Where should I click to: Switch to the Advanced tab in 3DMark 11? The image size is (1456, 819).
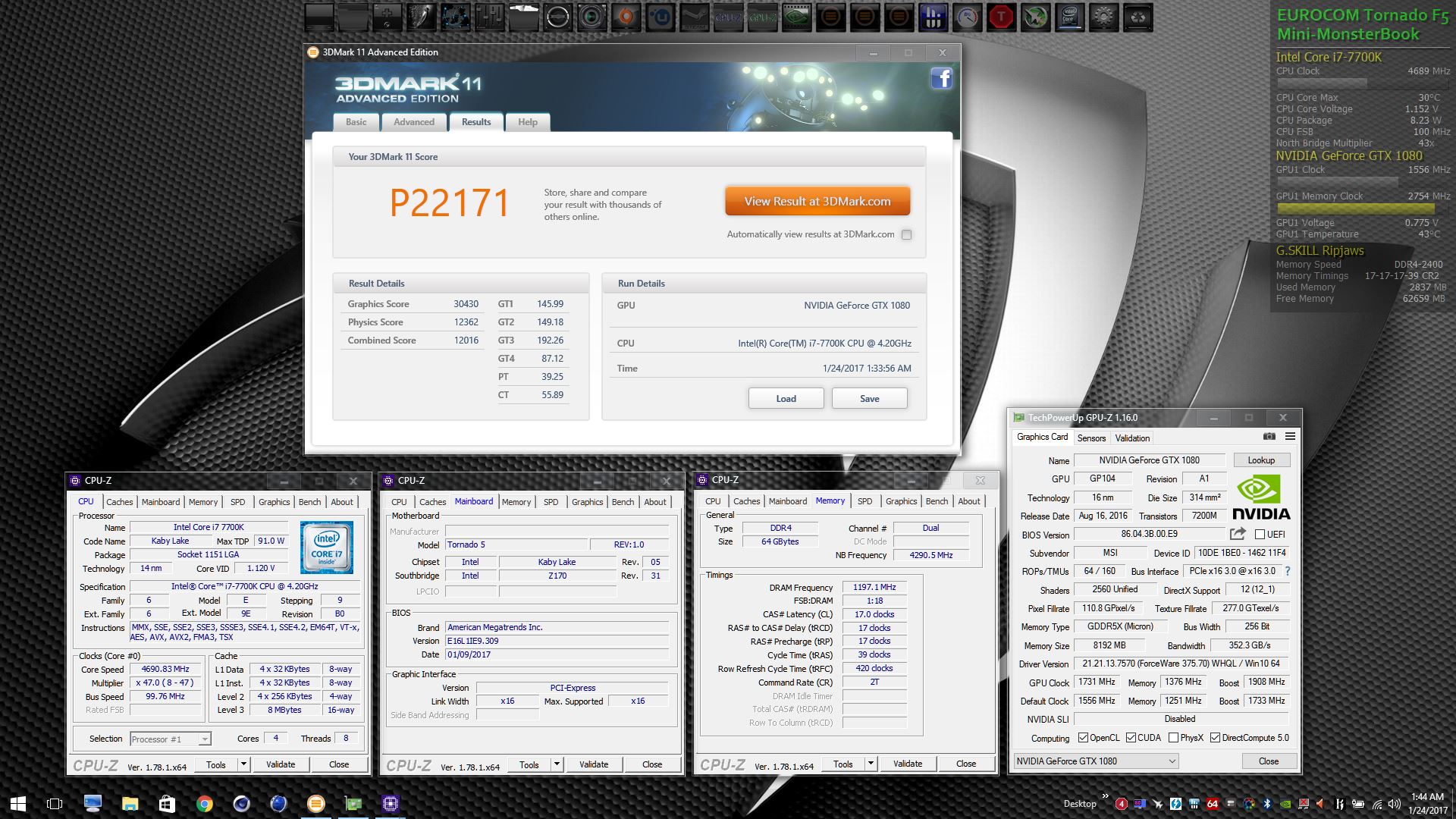(x=414, y=122)
